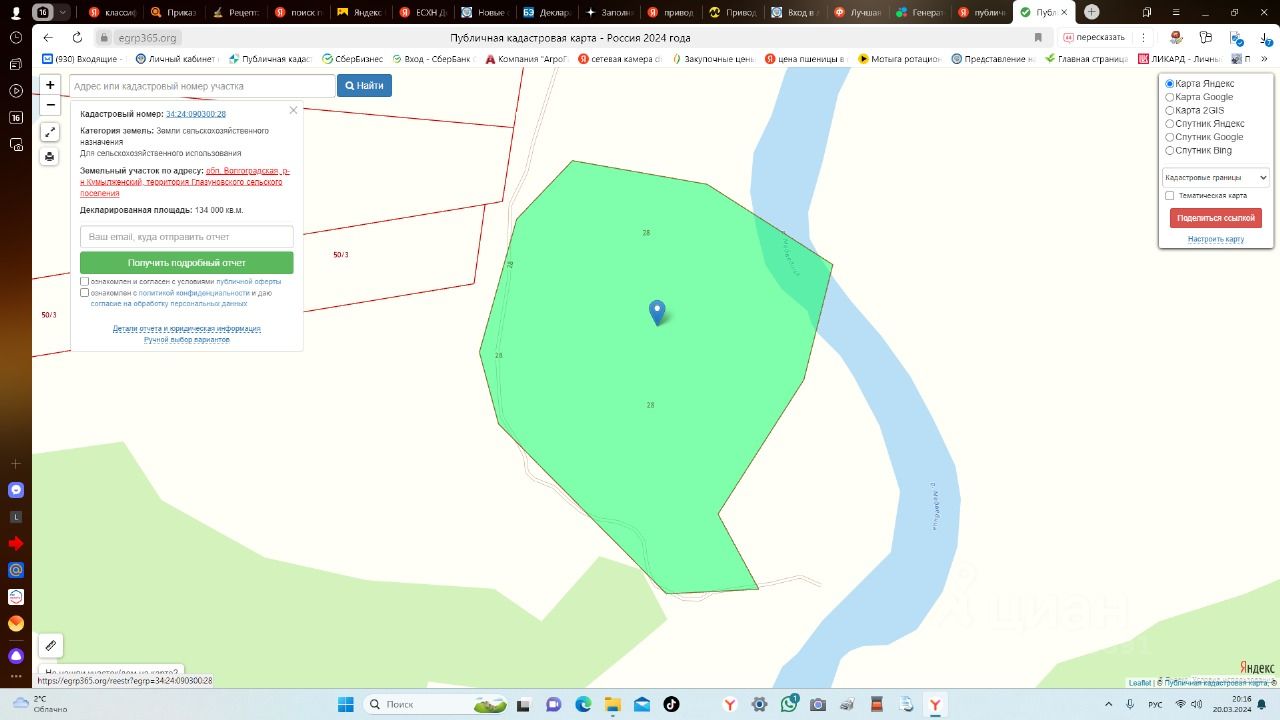1280x720 pixels.
Task: Toggle fullscreen map view
Action: tap(50, 132)
